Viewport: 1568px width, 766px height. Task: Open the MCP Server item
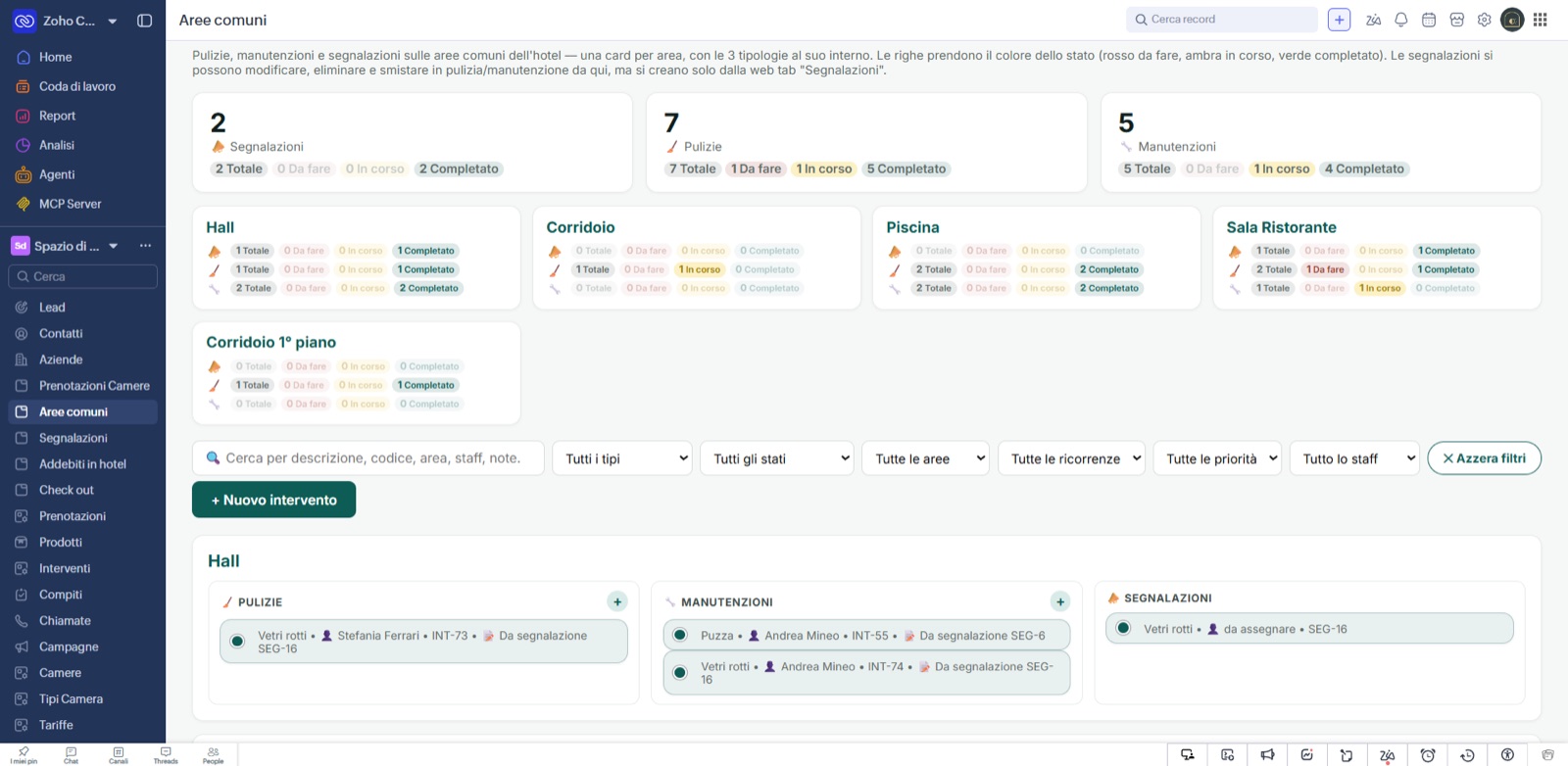pyautogui.click(x=71, y=204)
